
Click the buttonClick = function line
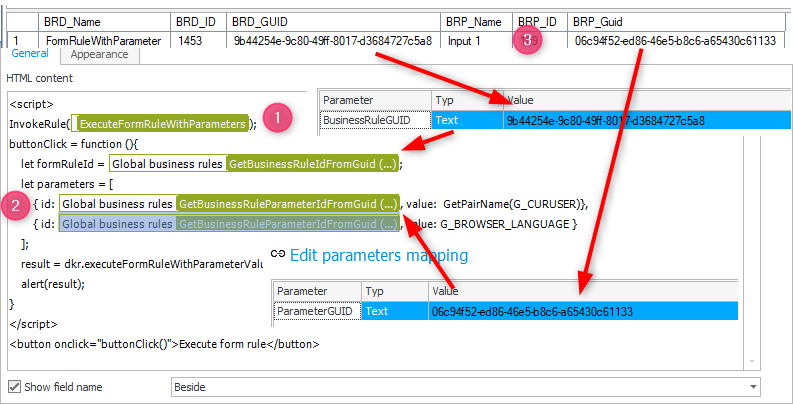(x=74, y=144)
